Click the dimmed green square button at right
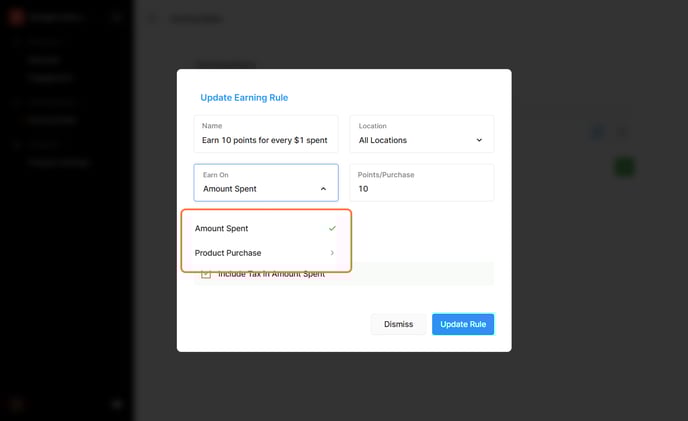 (x=624, y=167)
